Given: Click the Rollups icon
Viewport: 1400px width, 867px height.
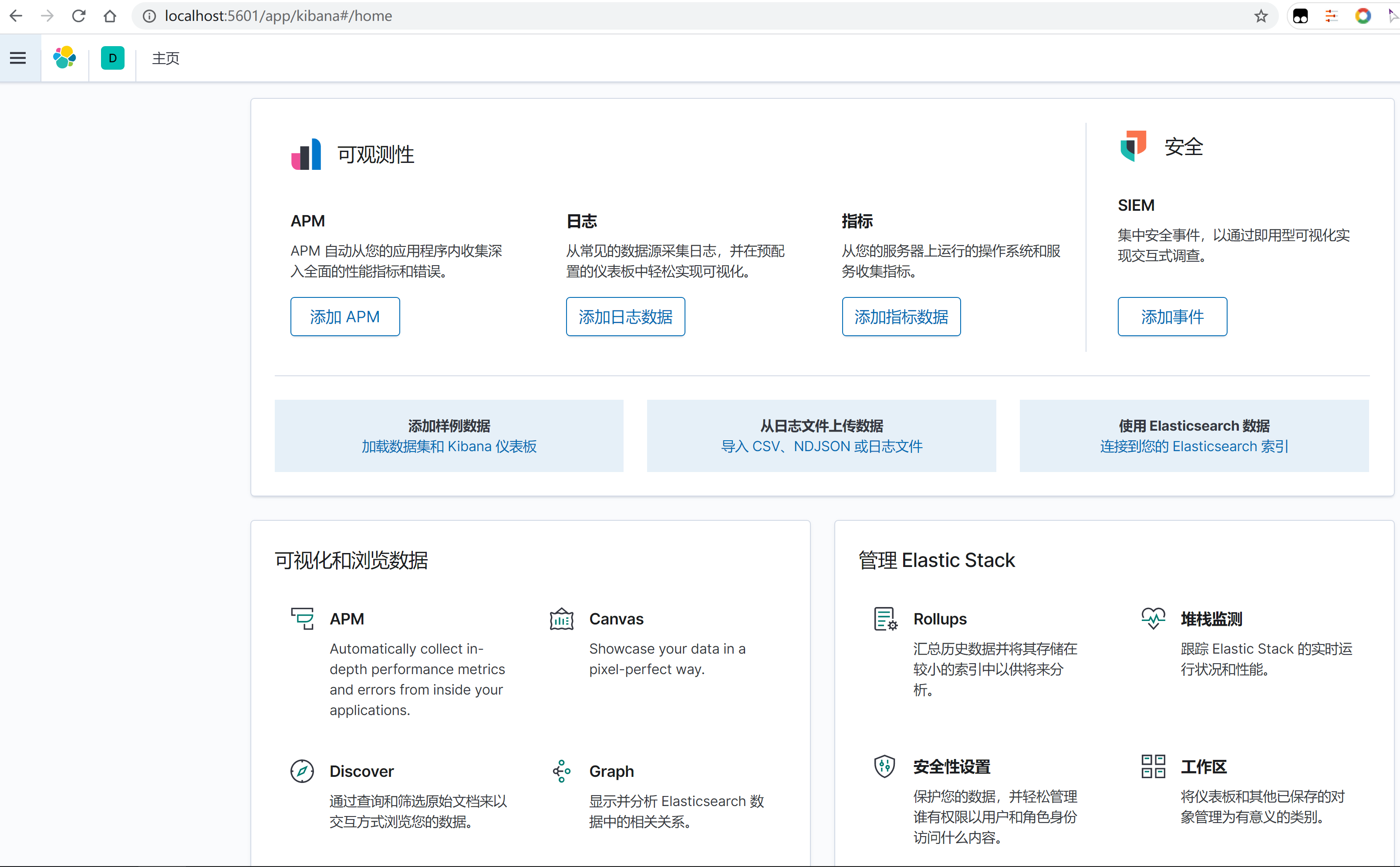Looking at the screenshot, I should pyautogui.click(x=885, y=619).
